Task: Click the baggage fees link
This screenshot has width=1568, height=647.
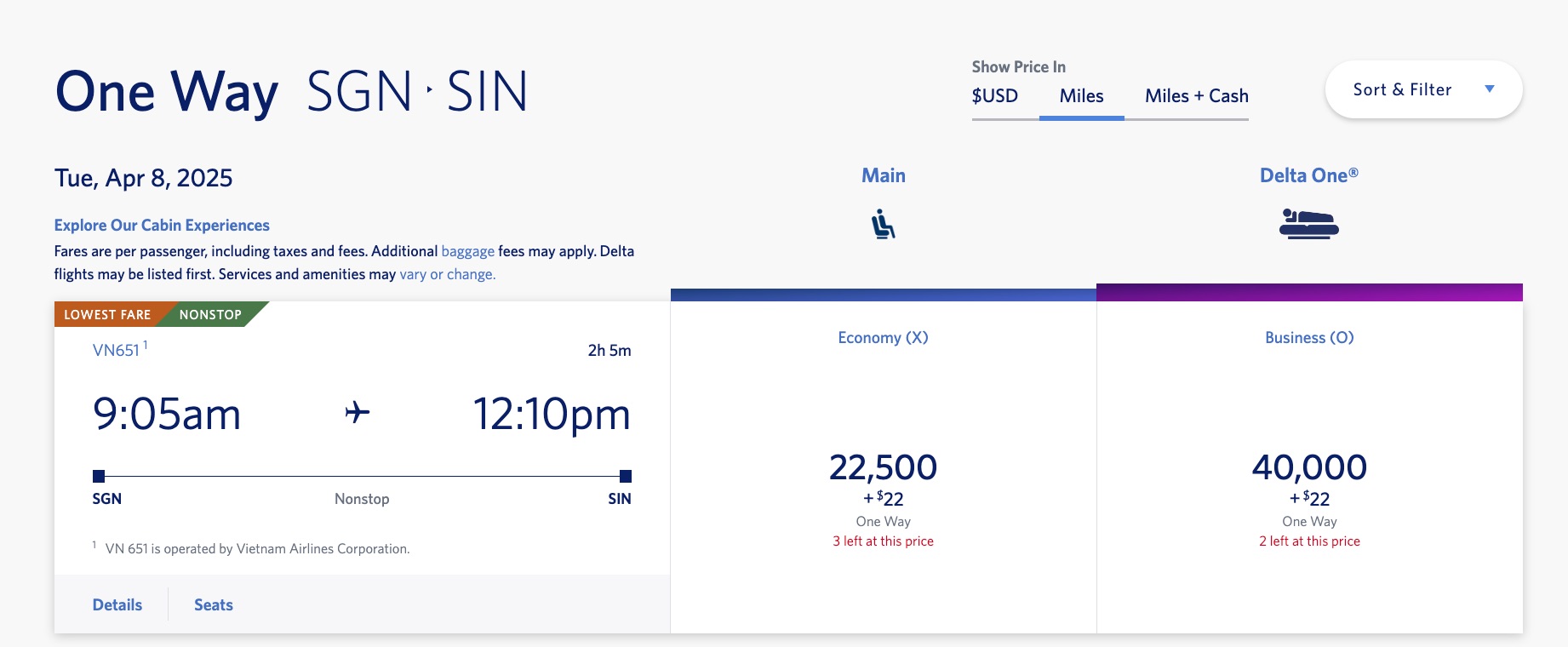Action: click(467, 251)
